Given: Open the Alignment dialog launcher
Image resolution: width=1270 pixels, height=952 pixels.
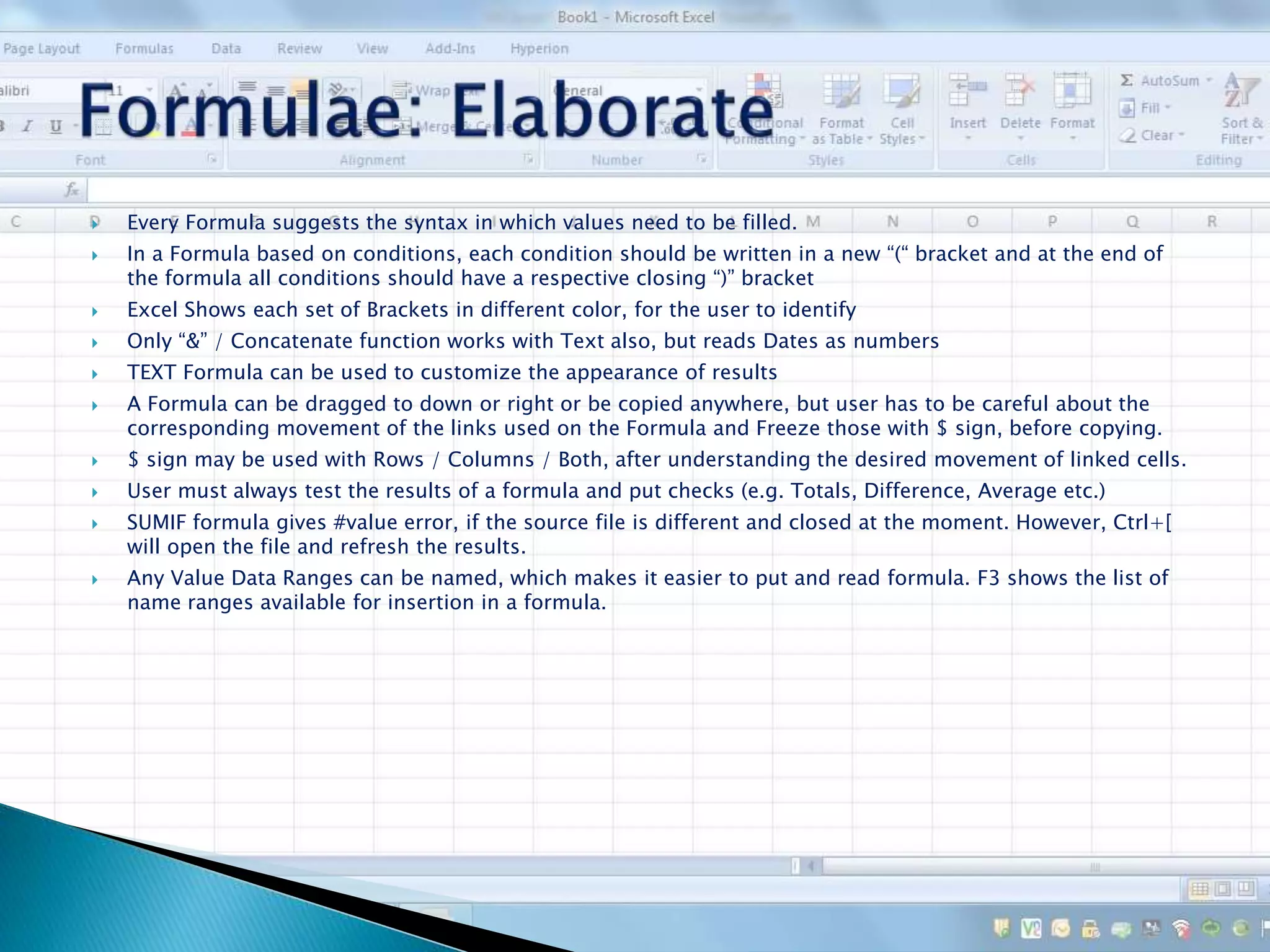Looking at the screenshot, I should (528, 159).
